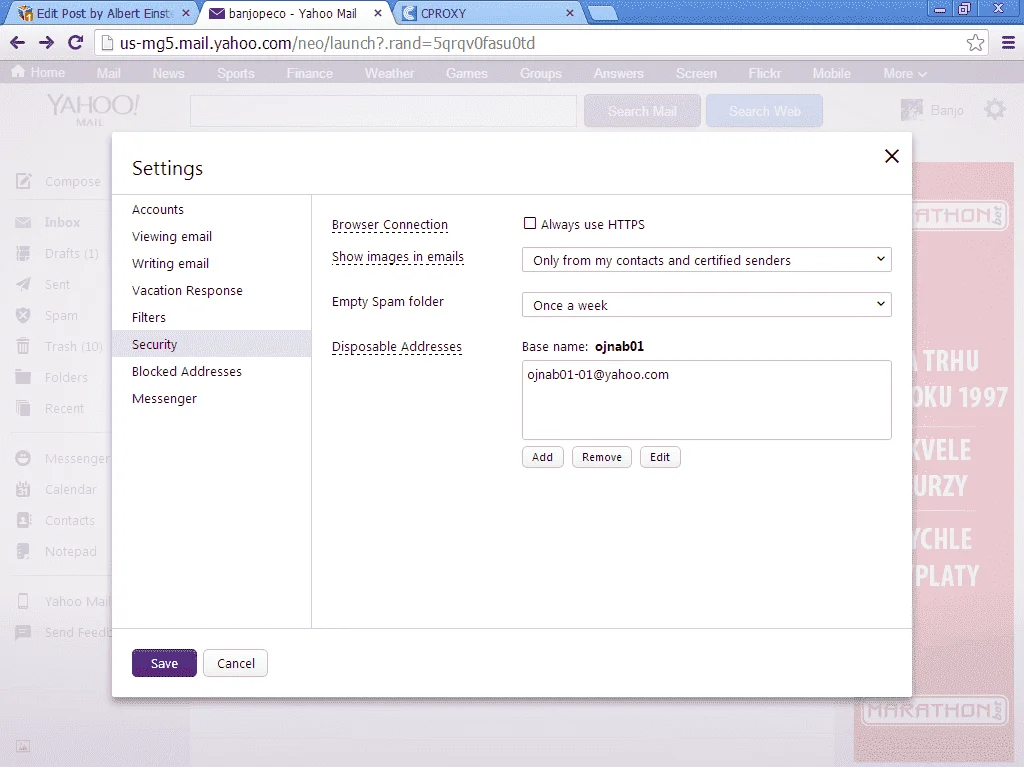This screenshot has width=1024, height=768.
Task: Click the Search Web button
Action: [764, 111]
